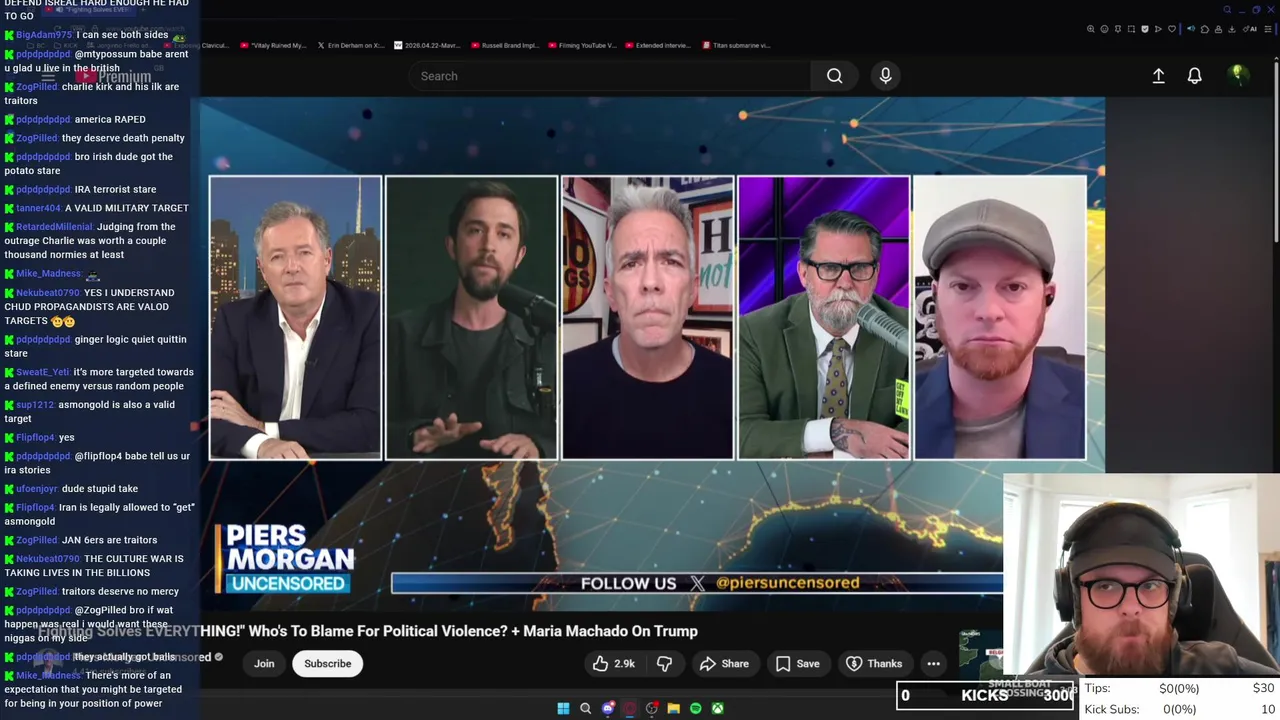Click the Join channel button

[x=264, y=663]
